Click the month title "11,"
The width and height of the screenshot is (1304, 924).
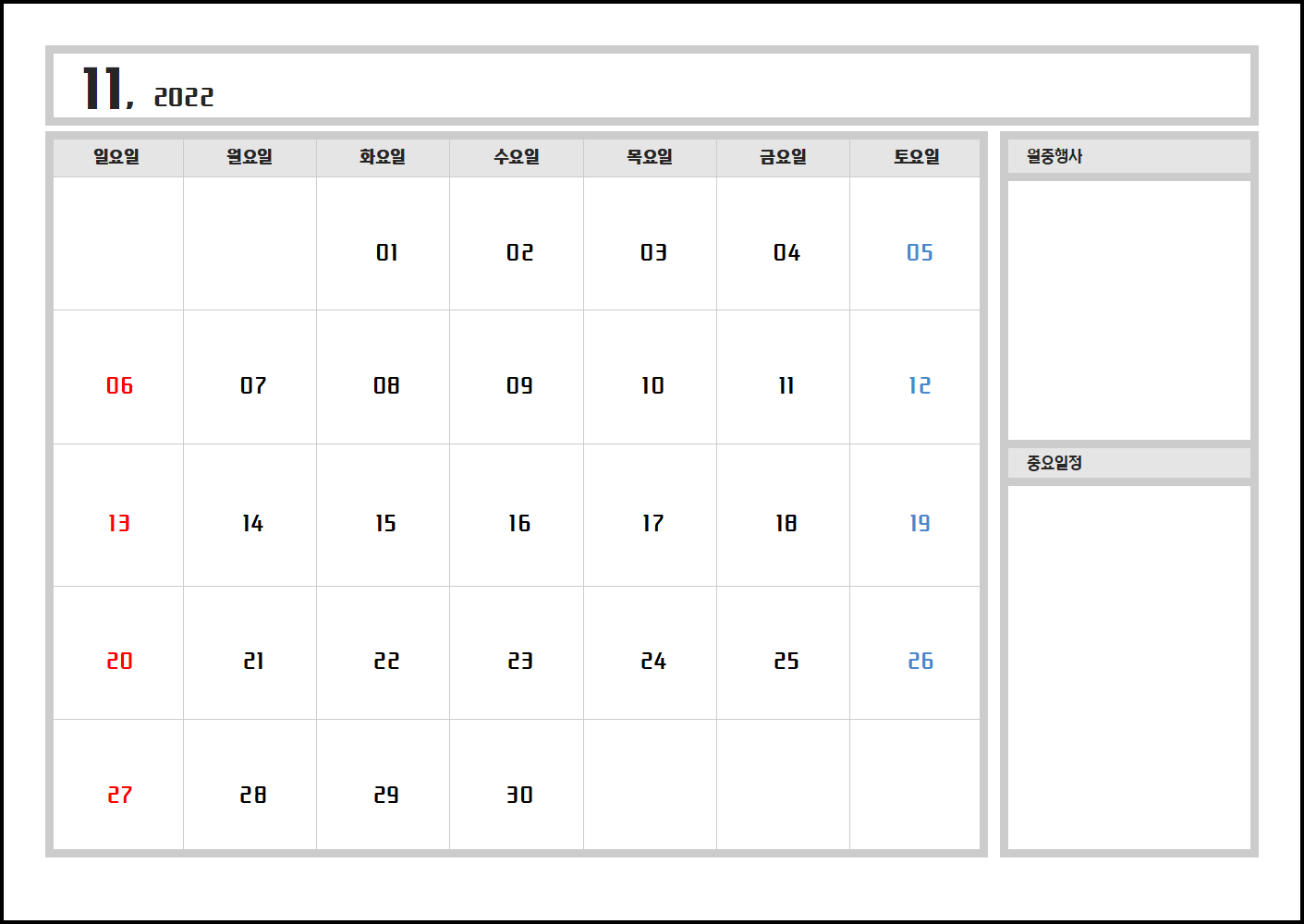pos(108,89)
